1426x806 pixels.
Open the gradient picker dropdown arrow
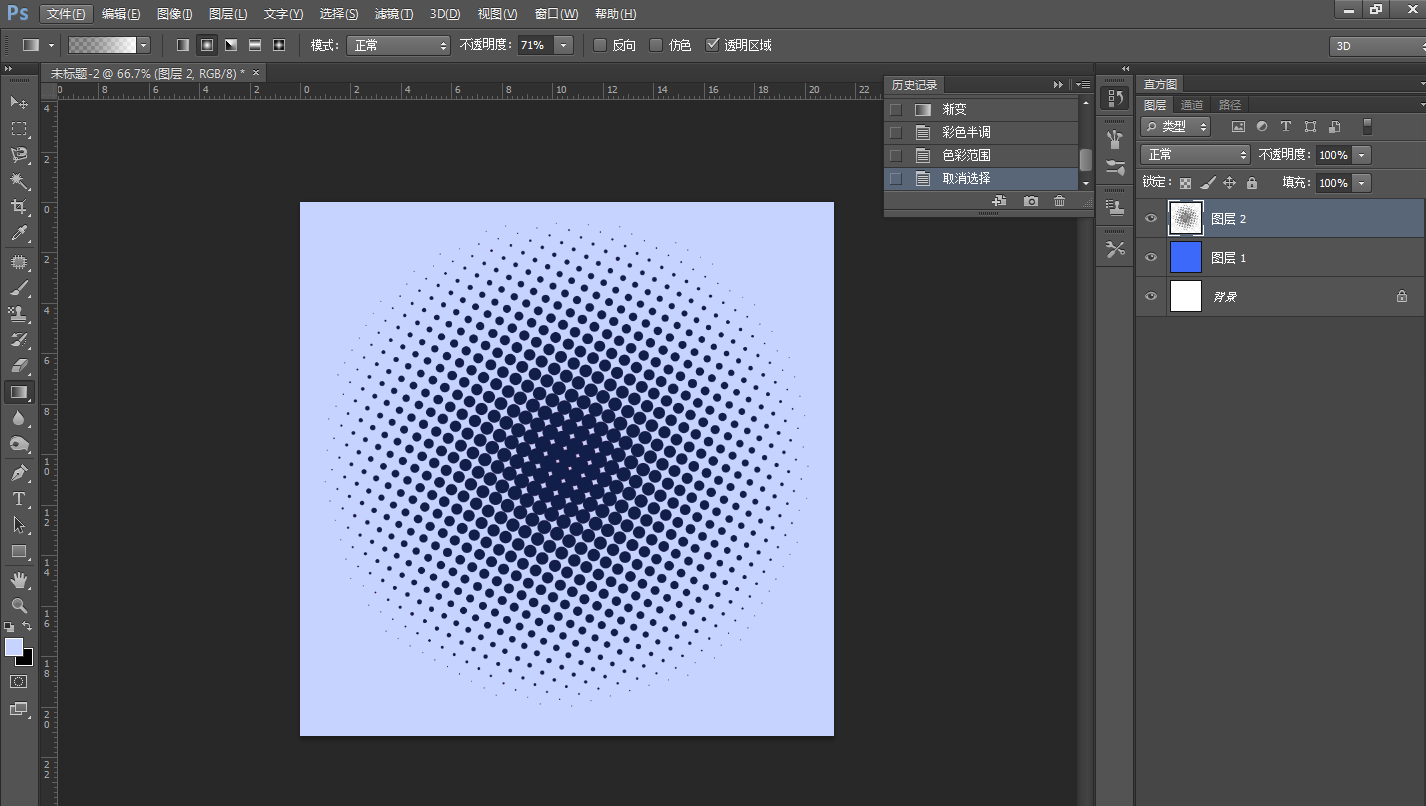coord(144,45)
